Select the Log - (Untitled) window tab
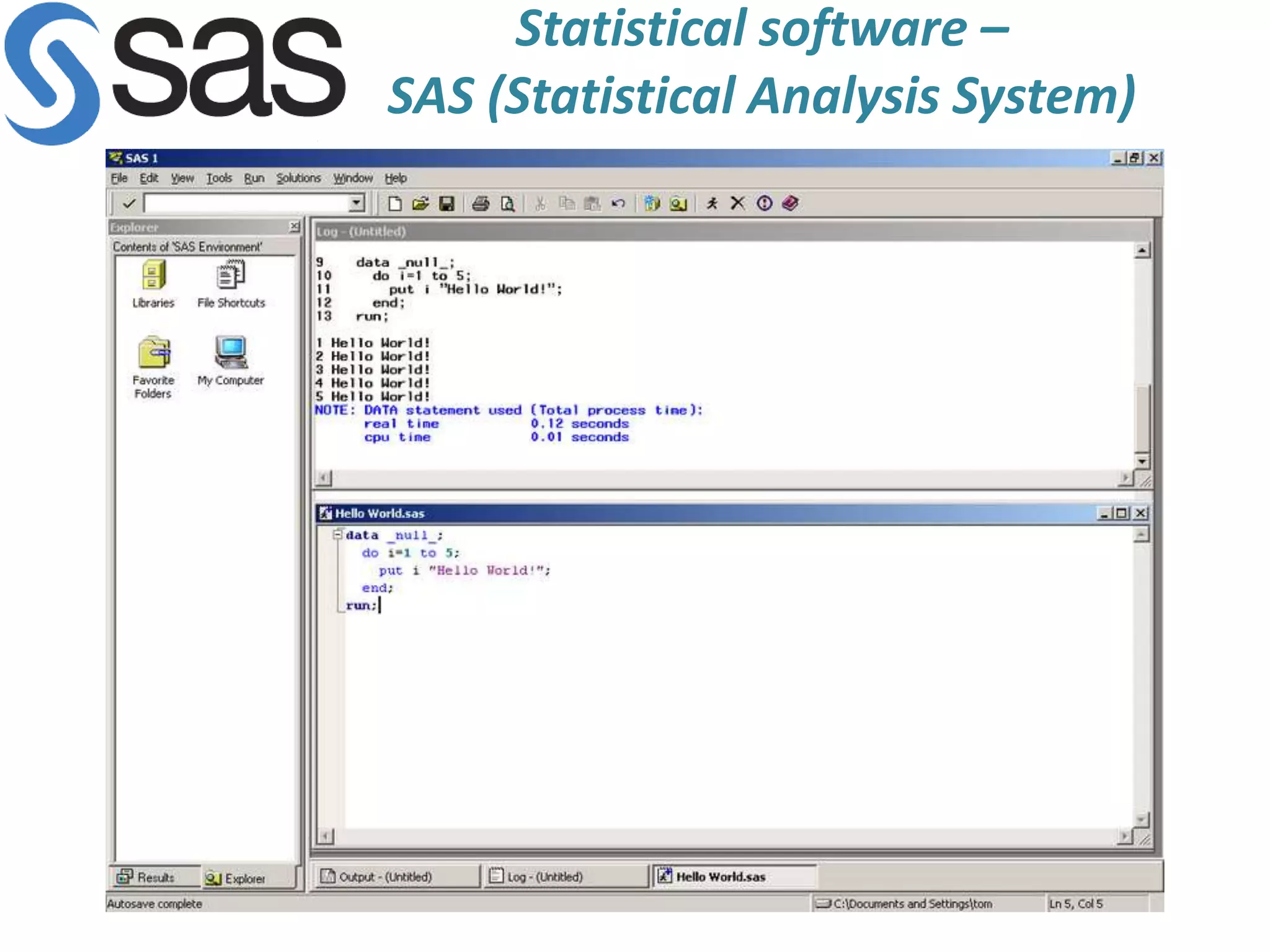The height and width of the screenshot is (952, 1270). pos(566,877)
